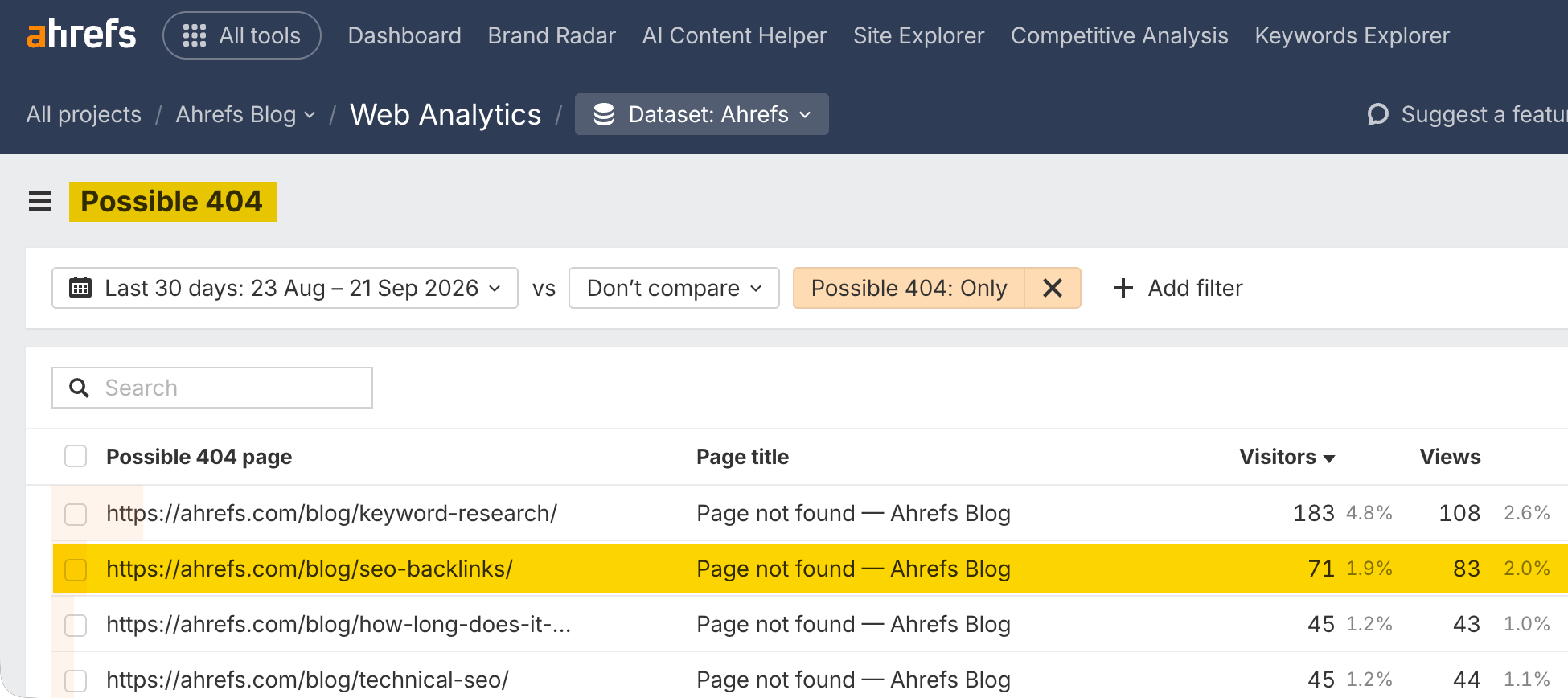Open the Dataset: Ahrefs dropdown
The width and height of the screenshot is (1568, 698).
702,114
